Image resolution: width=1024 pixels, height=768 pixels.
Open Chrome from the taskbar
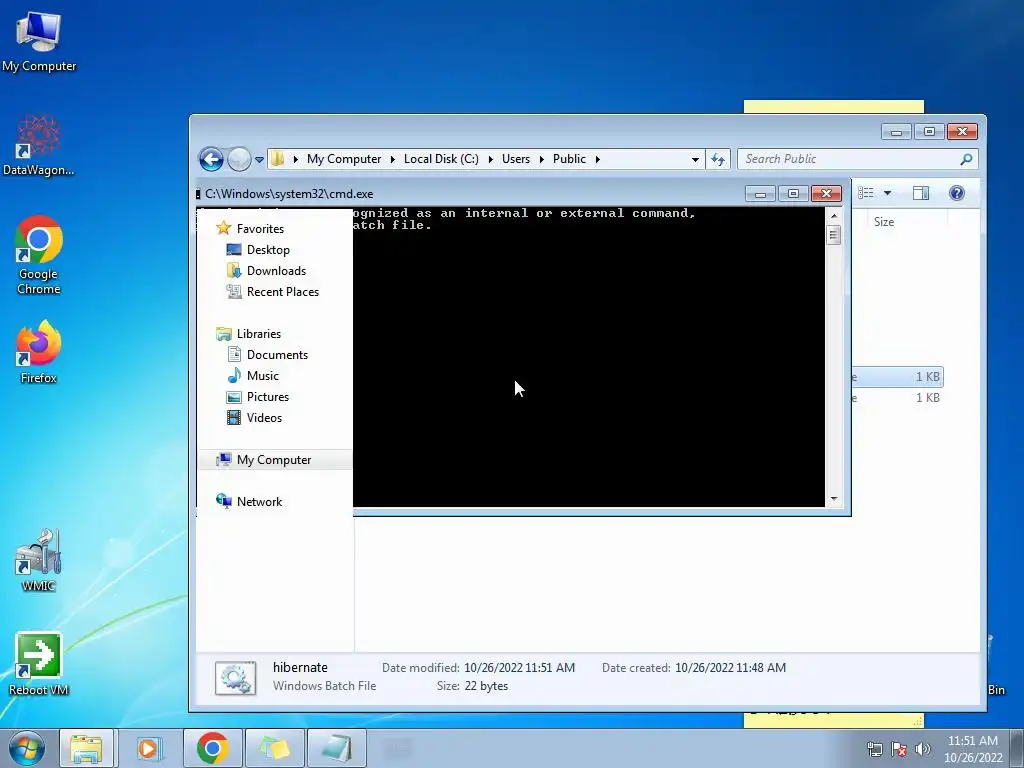point(212,748)
